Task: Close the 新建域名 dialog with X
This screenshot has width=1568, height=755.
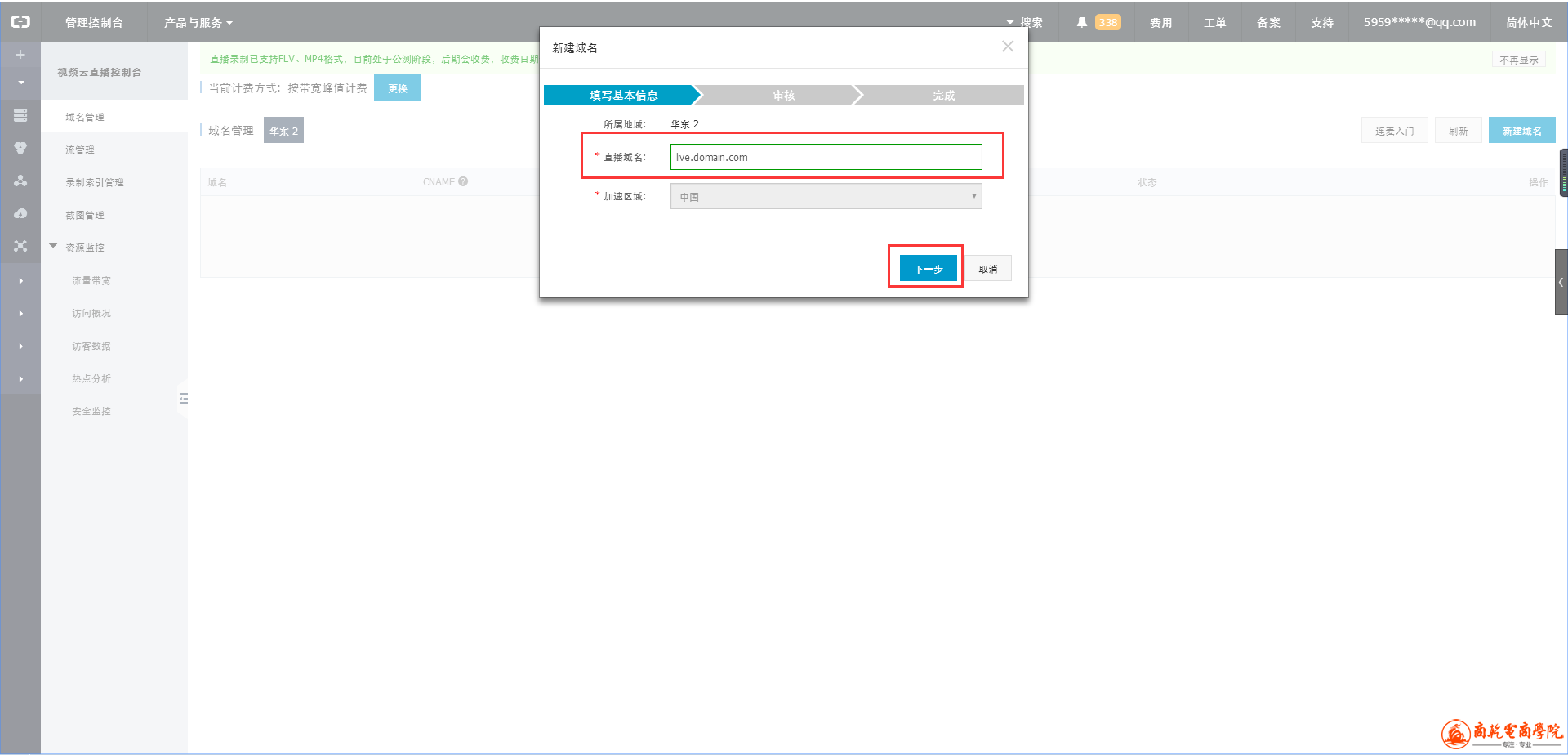Action: click(1008, 47)
